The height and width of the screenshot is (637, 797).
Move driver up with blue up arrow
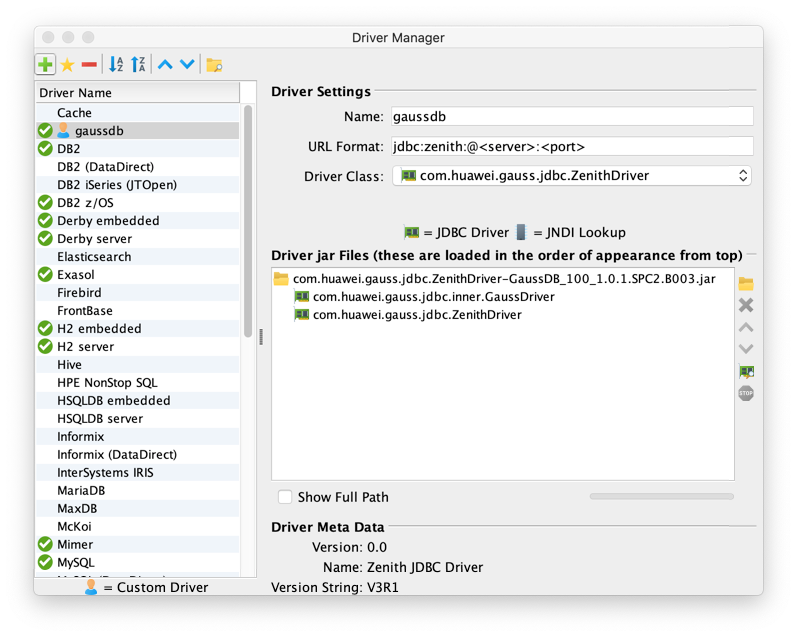click(165, 65)
